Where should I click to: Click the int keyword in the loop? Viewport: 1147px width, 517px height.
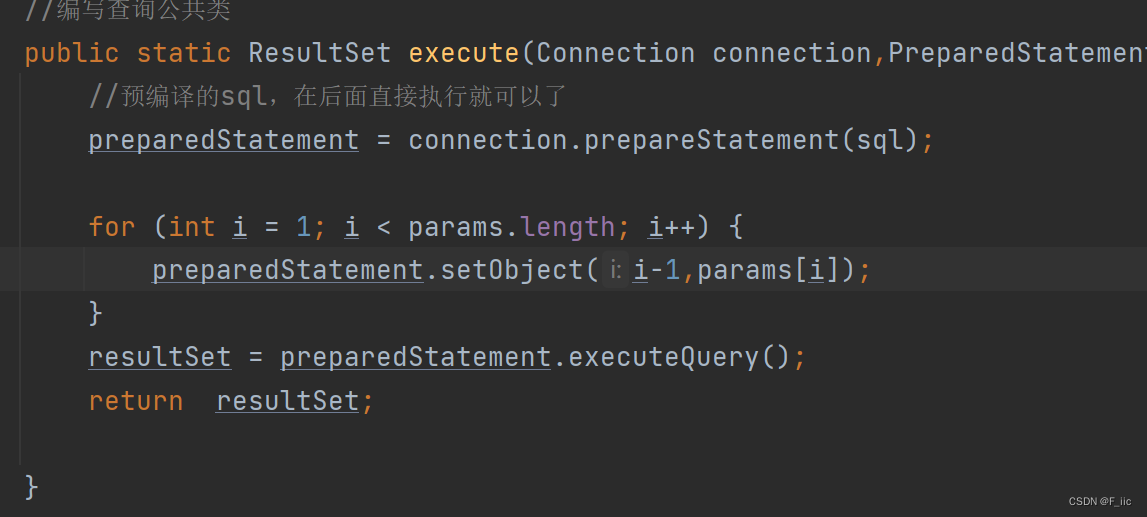[191, 227]
